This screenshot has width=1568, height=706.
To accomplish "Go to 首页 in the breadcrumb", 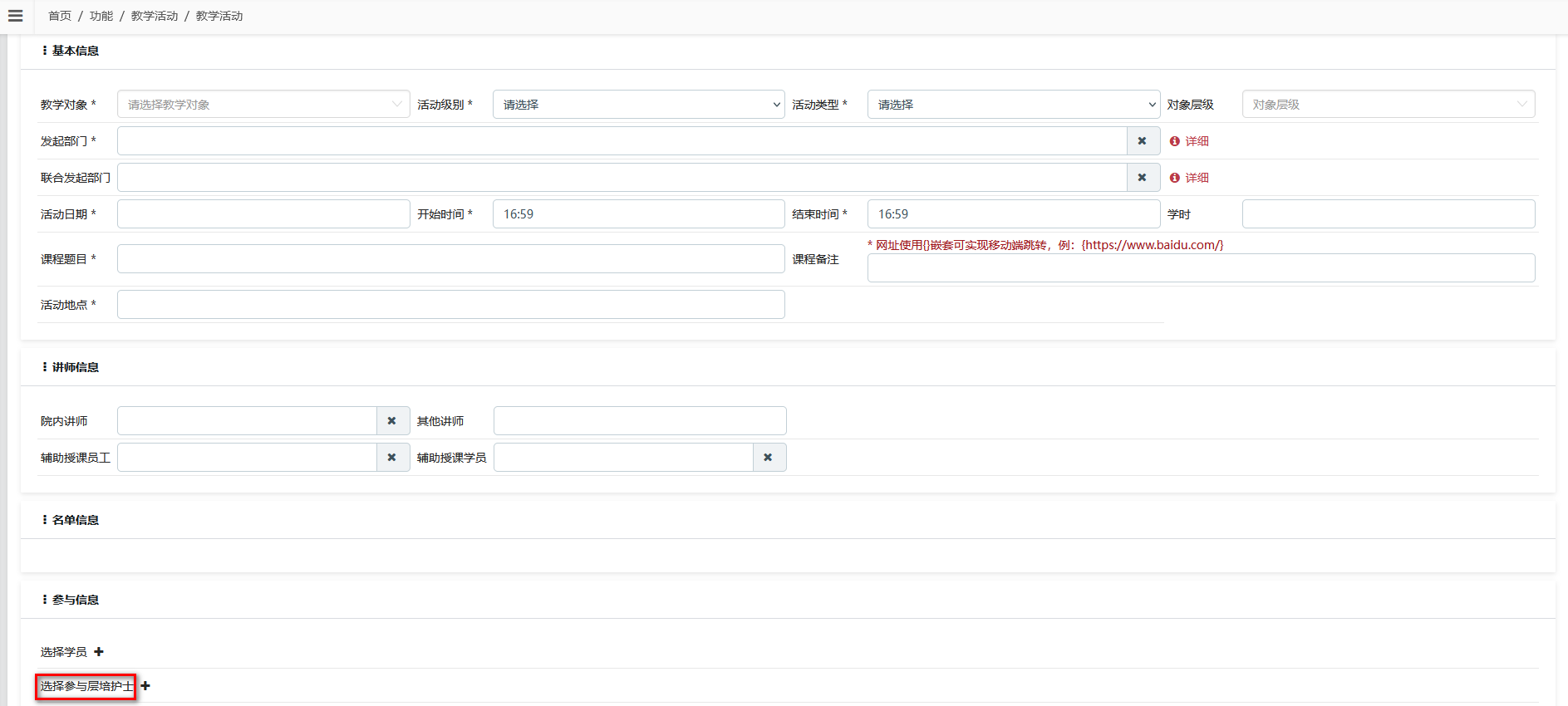I will coord(60,17).
